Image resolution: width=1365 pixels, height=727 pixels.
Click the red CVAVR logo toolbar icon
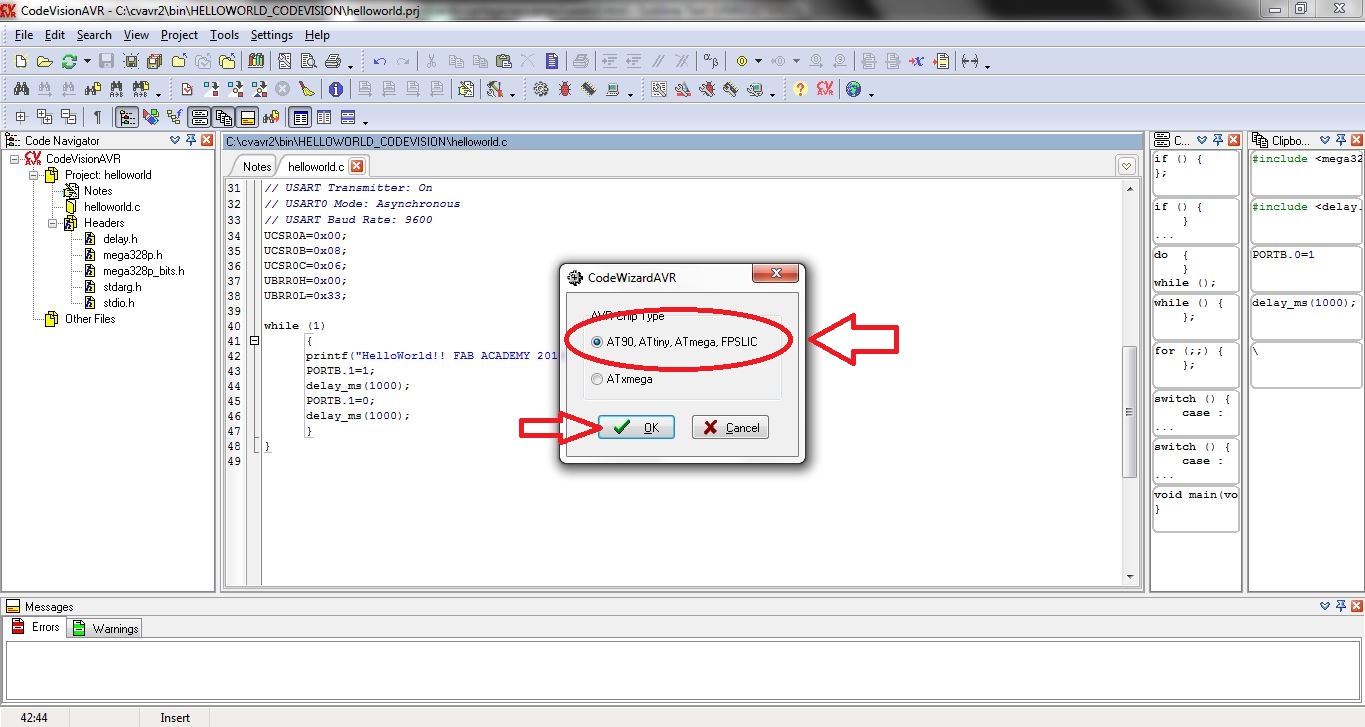[x=825, y=89]
